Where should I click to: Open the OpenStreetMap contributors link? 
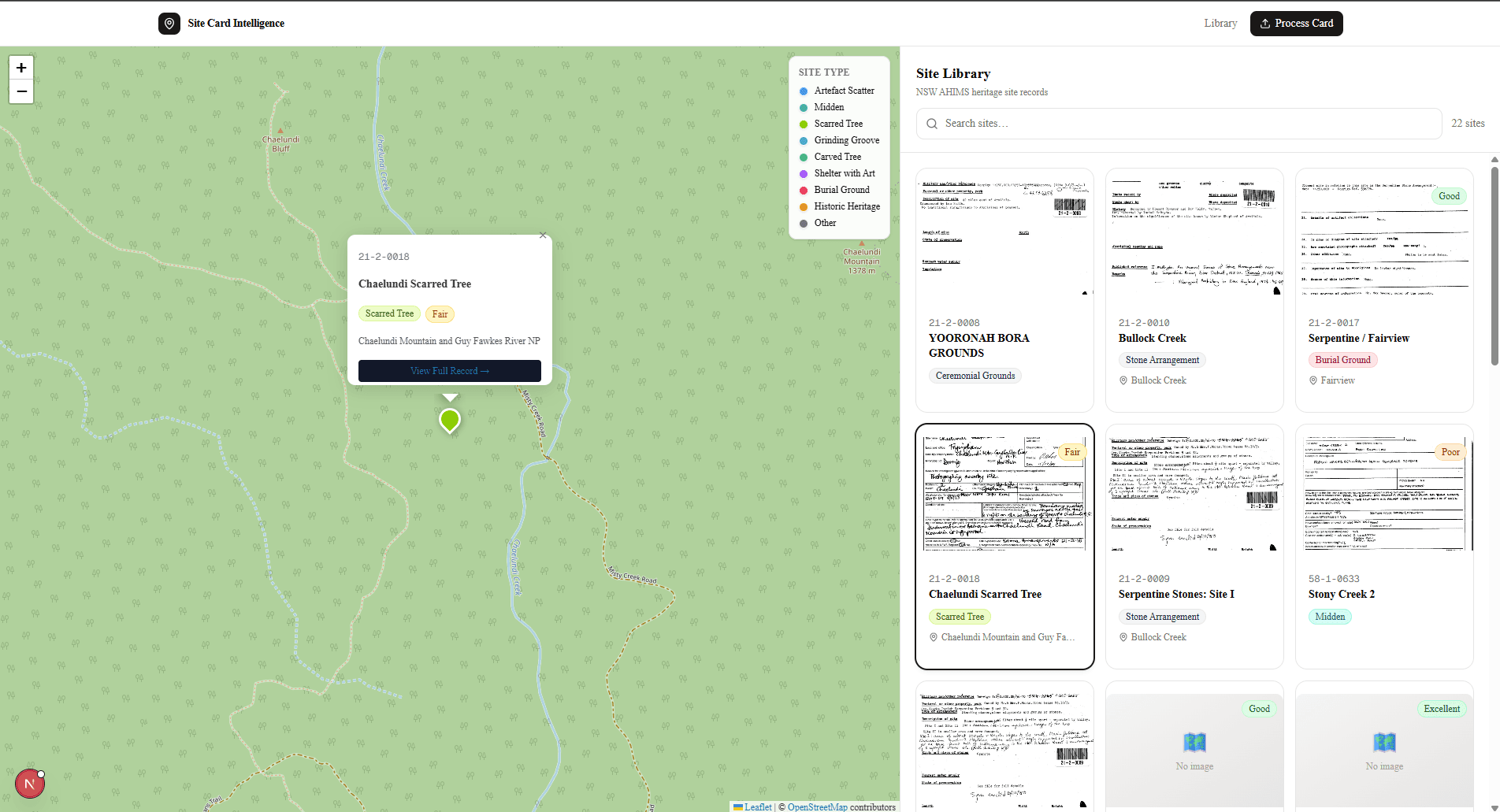[818, 806]
